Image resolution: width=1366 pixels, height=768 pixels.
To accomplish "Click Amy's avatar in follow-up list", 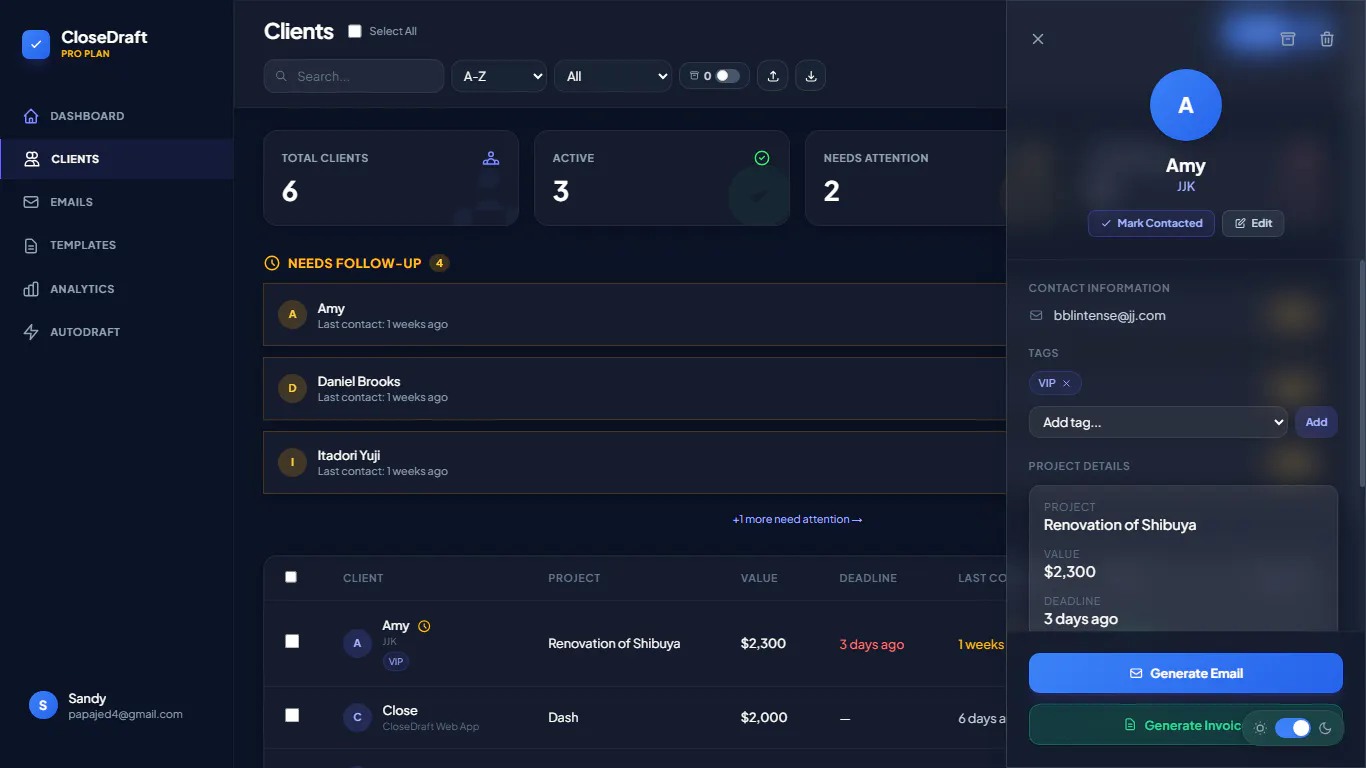I will (x=292, y=315).
